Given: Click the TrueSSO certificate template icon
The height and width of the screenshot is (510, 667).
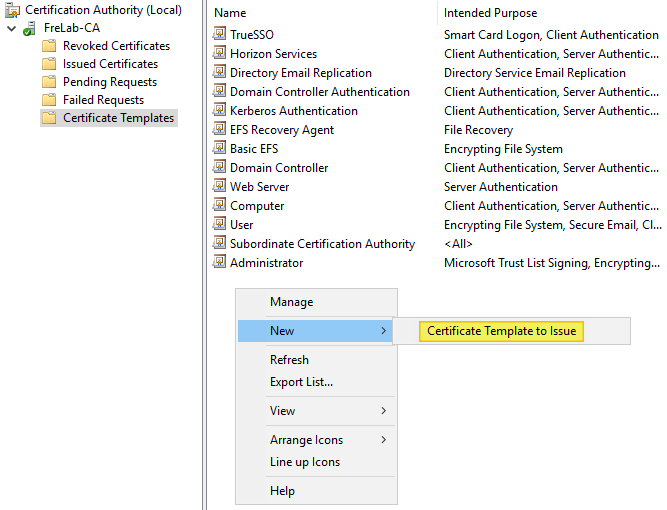Looking at the screenshot, I should 220,35.
